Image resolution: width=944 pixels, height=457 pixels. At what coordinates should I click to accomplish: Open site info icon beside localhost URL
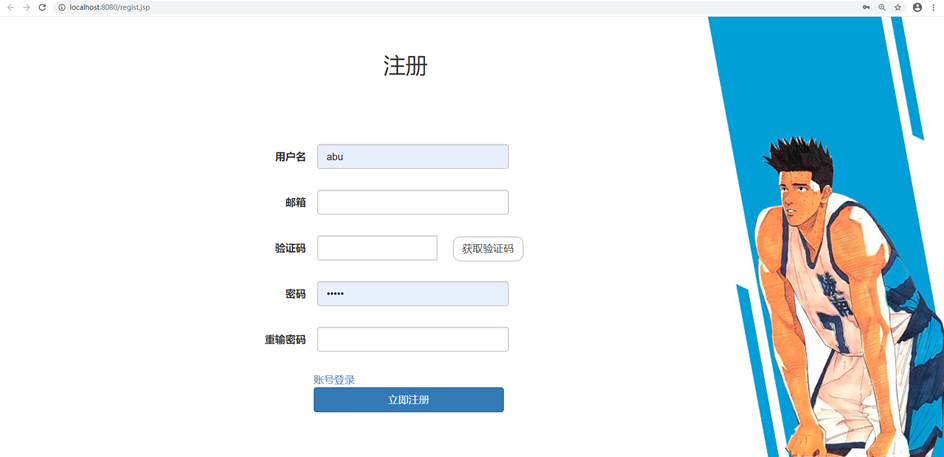coord(61,7)
